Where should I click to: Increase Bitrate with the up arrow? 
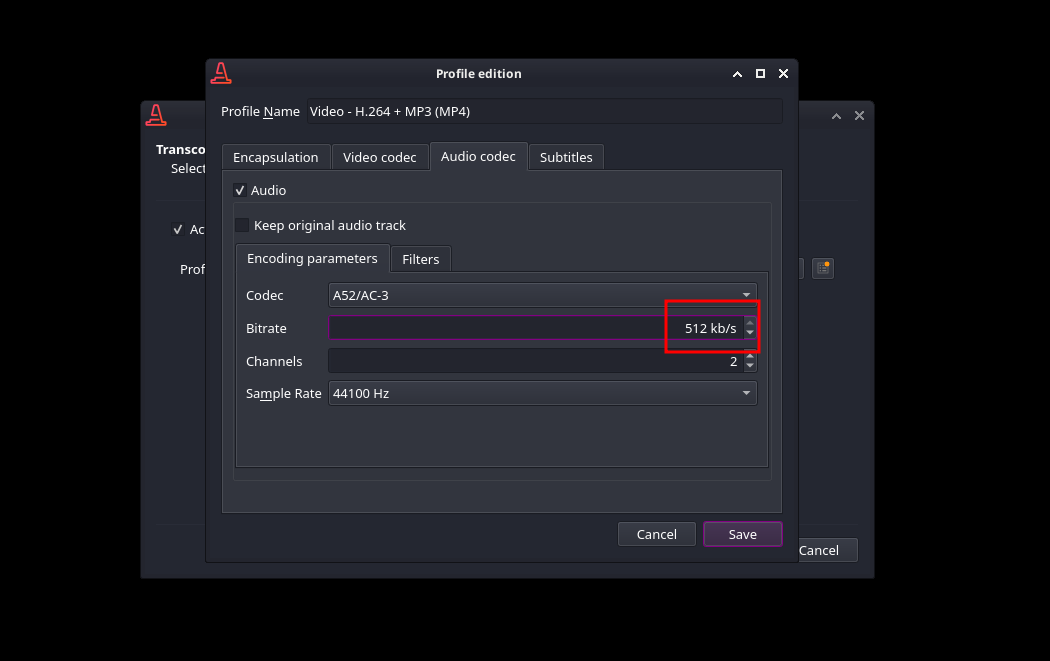tap(750, 323)
